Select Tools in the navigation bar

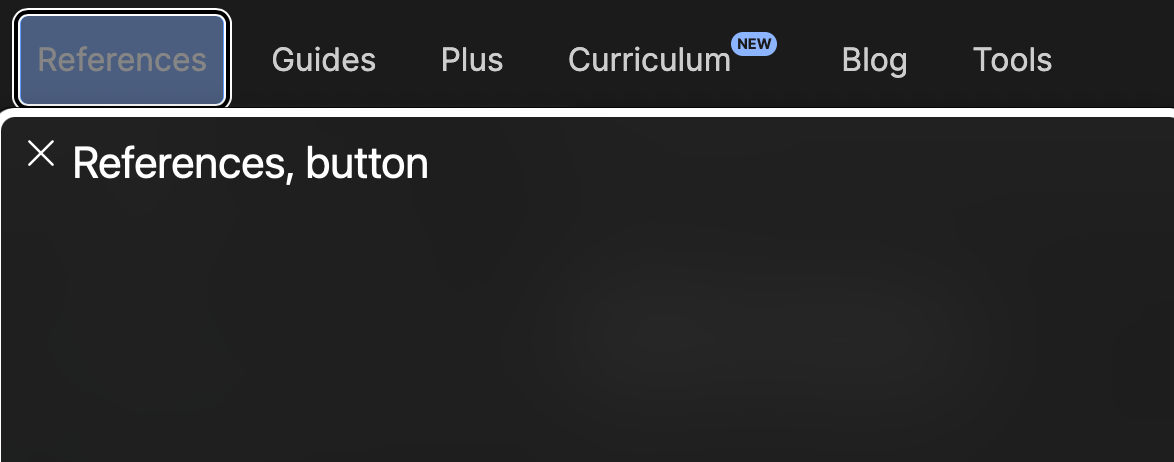coord(1012,60)
